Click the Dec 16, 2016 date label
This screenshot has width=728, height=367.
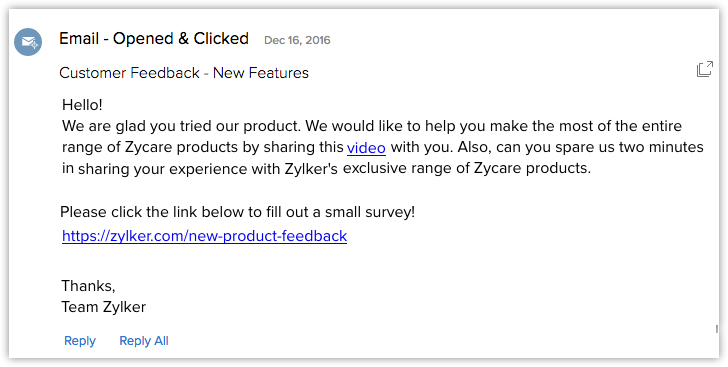297,40
